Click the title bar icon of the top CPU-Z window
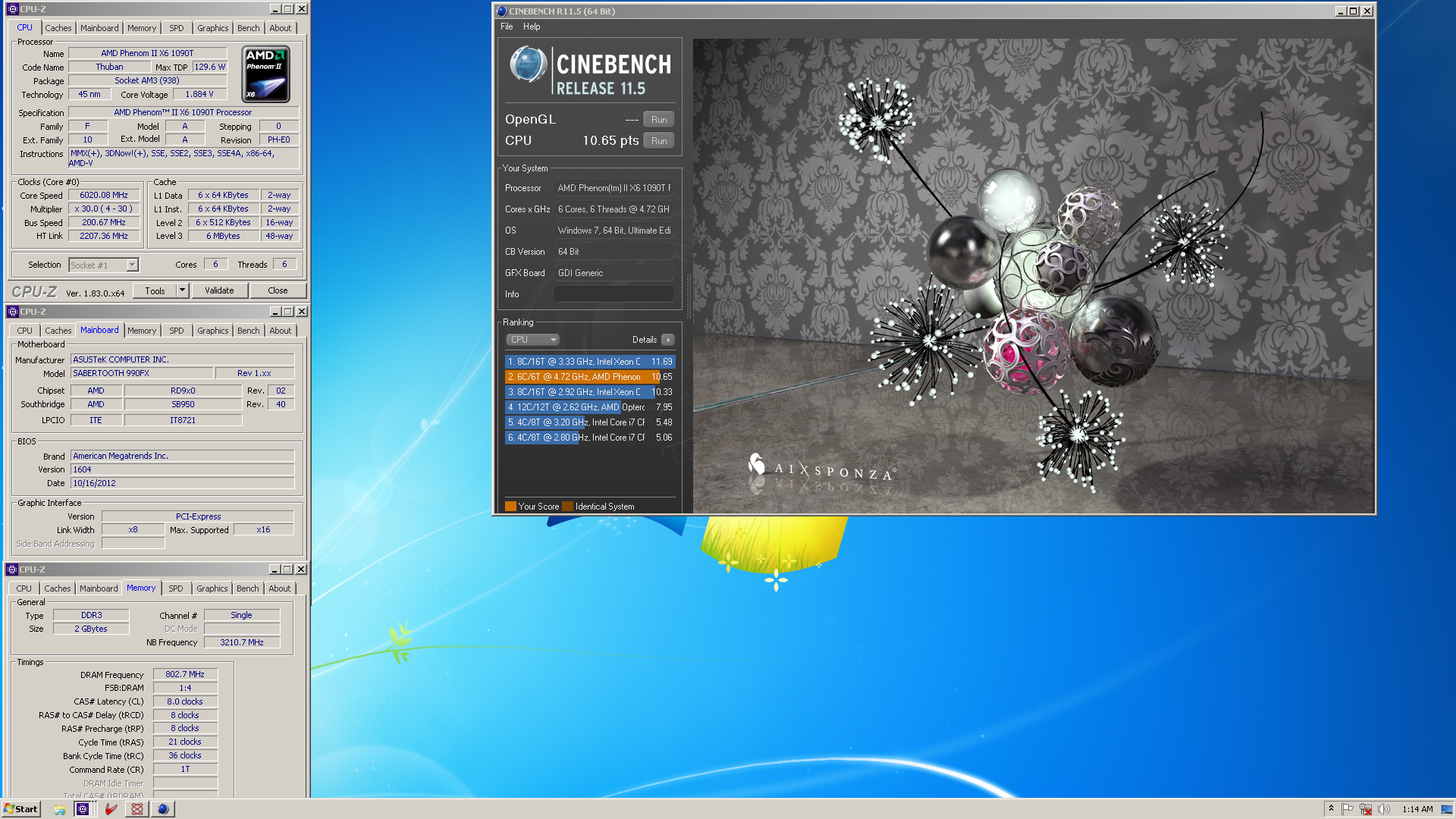 [12, 9]
